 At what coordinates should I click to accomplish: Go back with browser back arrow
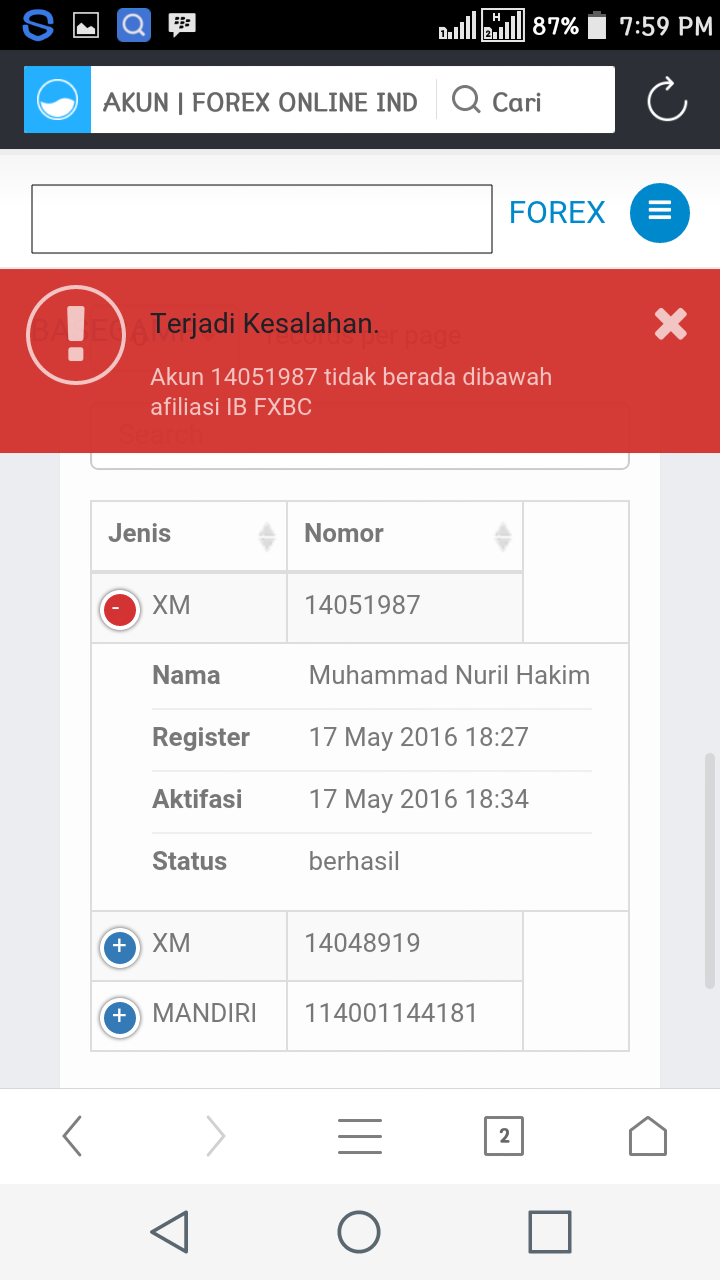click(72, 1136)
